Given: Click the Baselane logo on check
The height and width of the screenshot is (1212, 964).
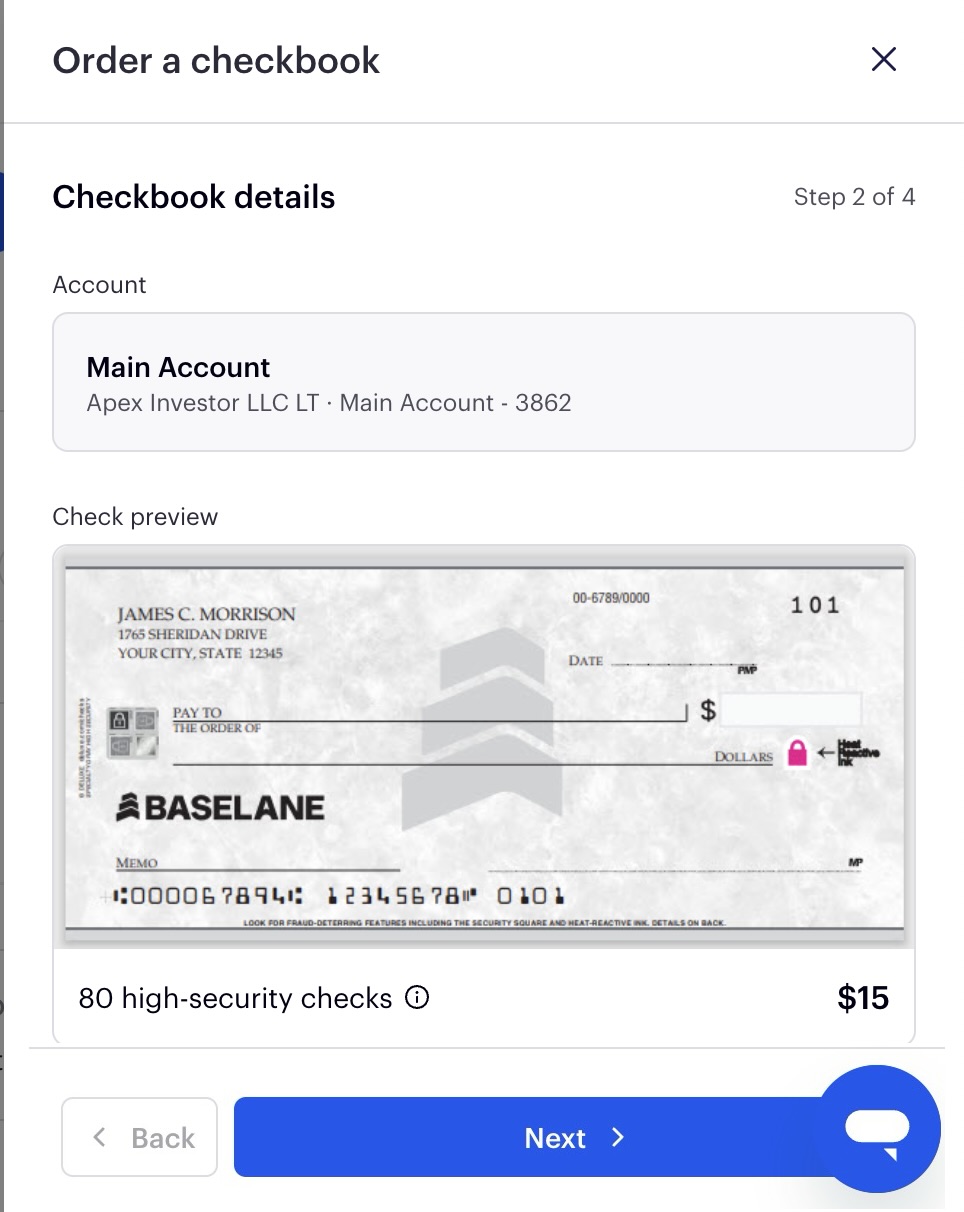Looking at the screenshot, I should (220, 807).
